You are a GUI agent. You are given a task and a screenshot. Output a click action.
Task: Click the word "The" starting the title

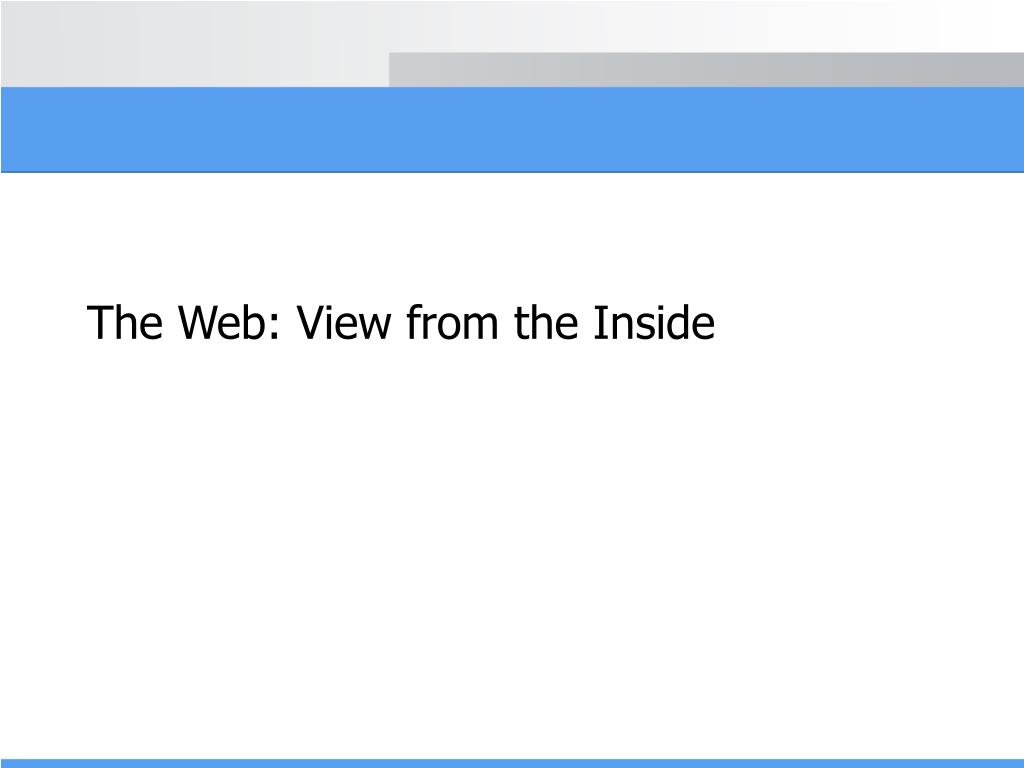click(124, 323)
